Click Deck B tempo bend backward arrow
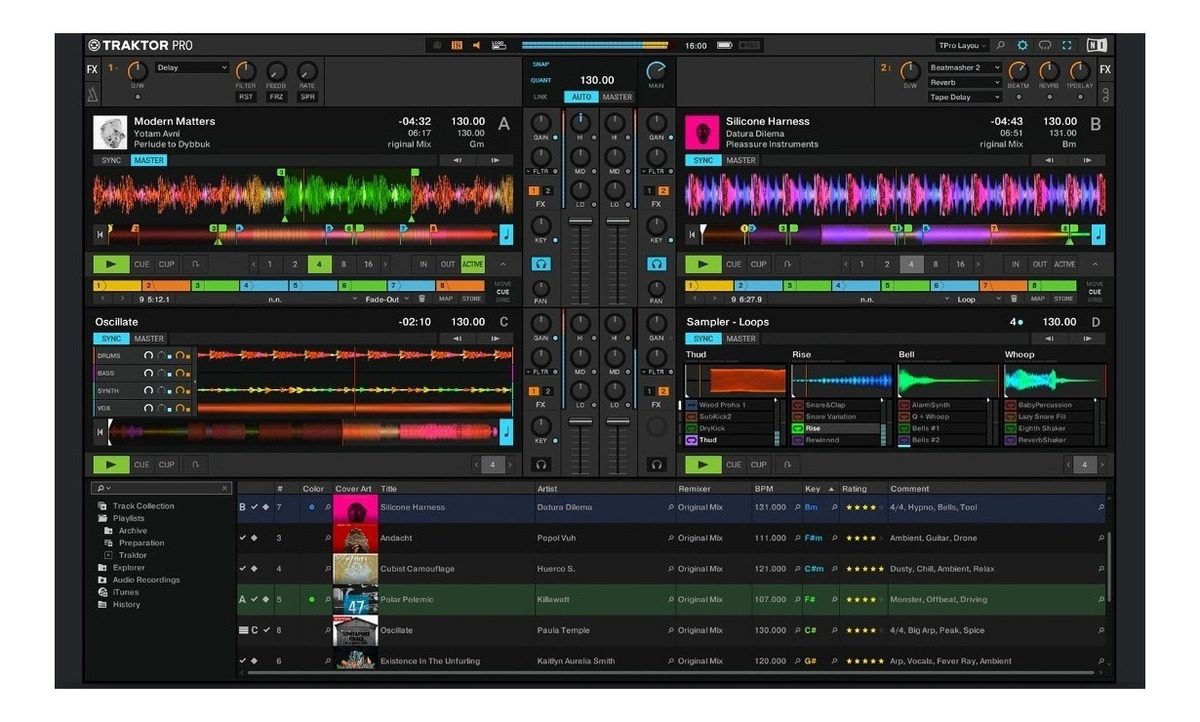The height and width of the screenshot is (722, 1200). (x=1049, y=160)
